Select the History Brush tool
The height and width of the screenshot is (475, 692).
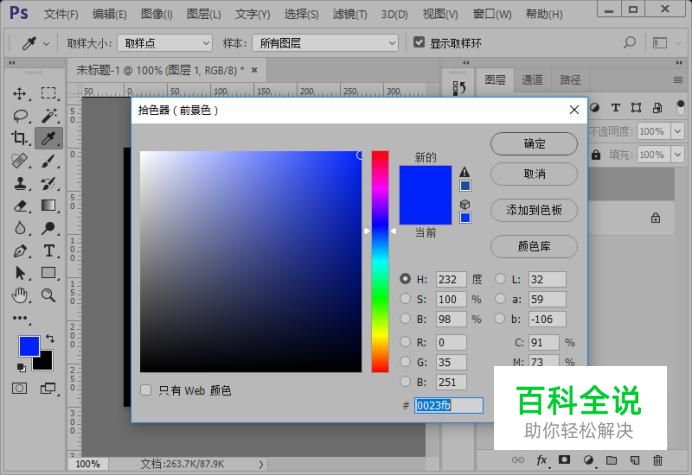[x=49, y=183]
